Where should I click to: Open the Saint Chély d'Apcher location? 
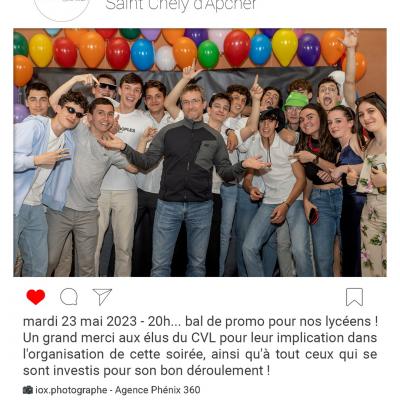(x=181, y=5)
